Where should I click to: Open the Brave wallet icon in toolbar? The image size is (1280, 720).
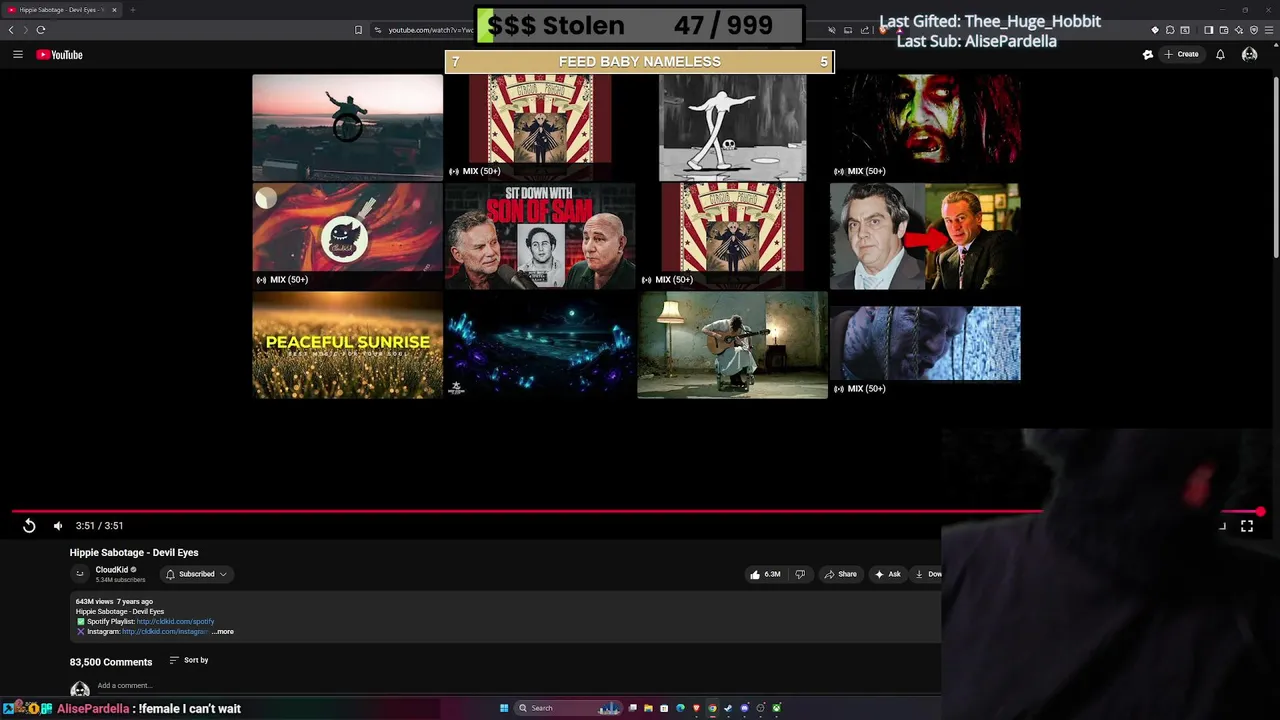coord(1223,30)
